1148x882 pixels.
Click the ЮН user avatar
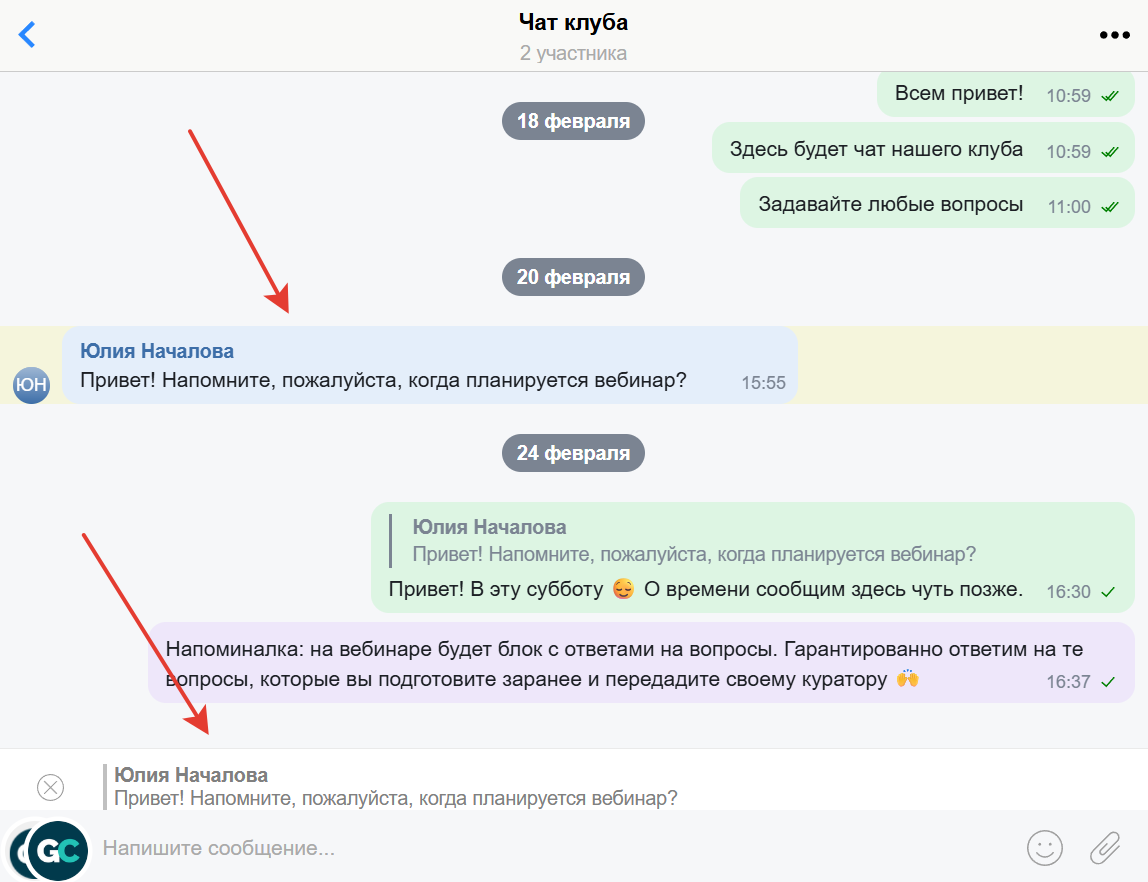point(31,385)
